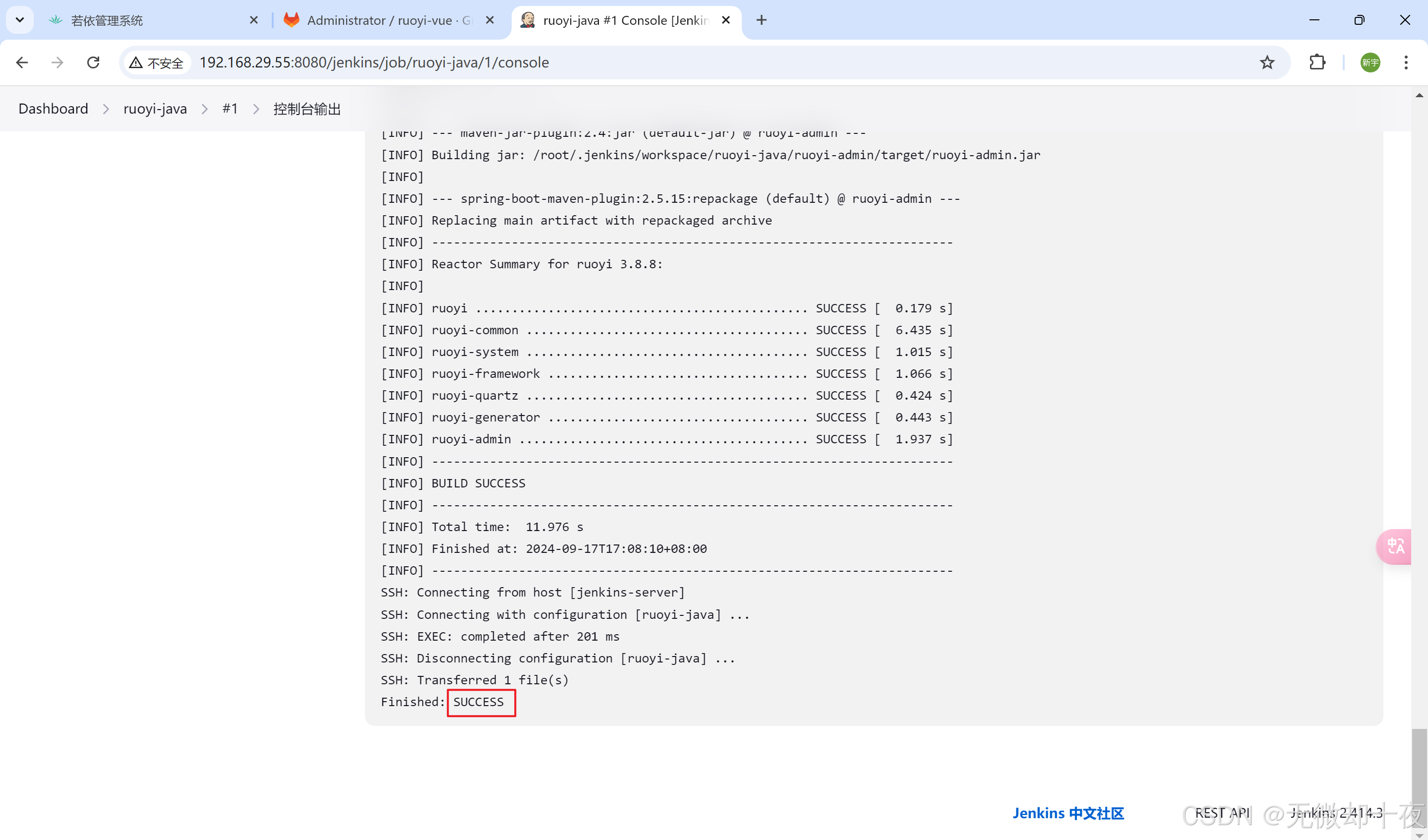Expand chevron after ruoyi-java breadcrumb
Image resolution: width=1428 pixels, height=840 pixels.
tap(205, 109)
